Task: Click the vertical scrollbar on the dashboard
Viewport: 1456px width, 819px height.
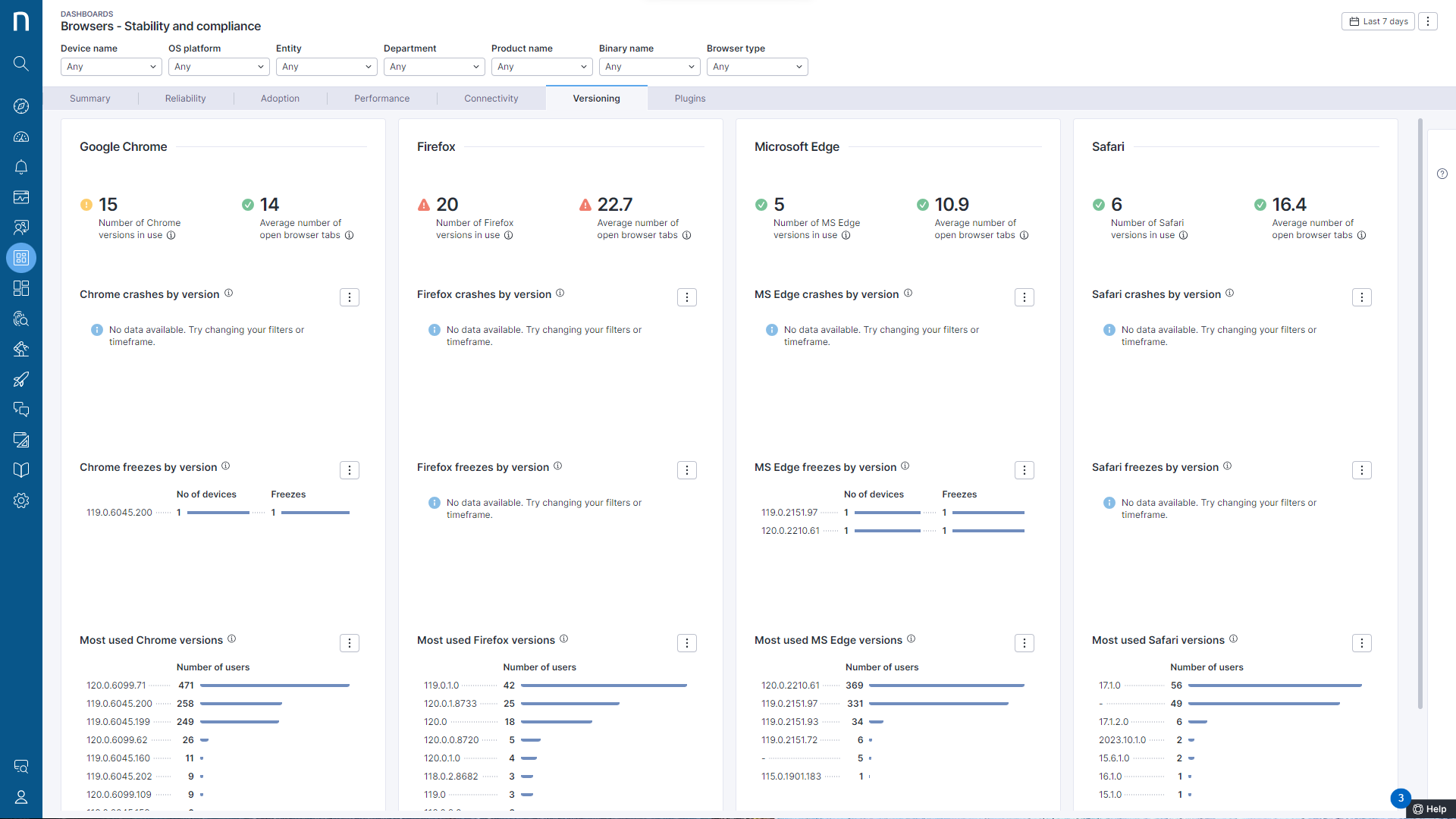Action: (x=1420, y=413)
